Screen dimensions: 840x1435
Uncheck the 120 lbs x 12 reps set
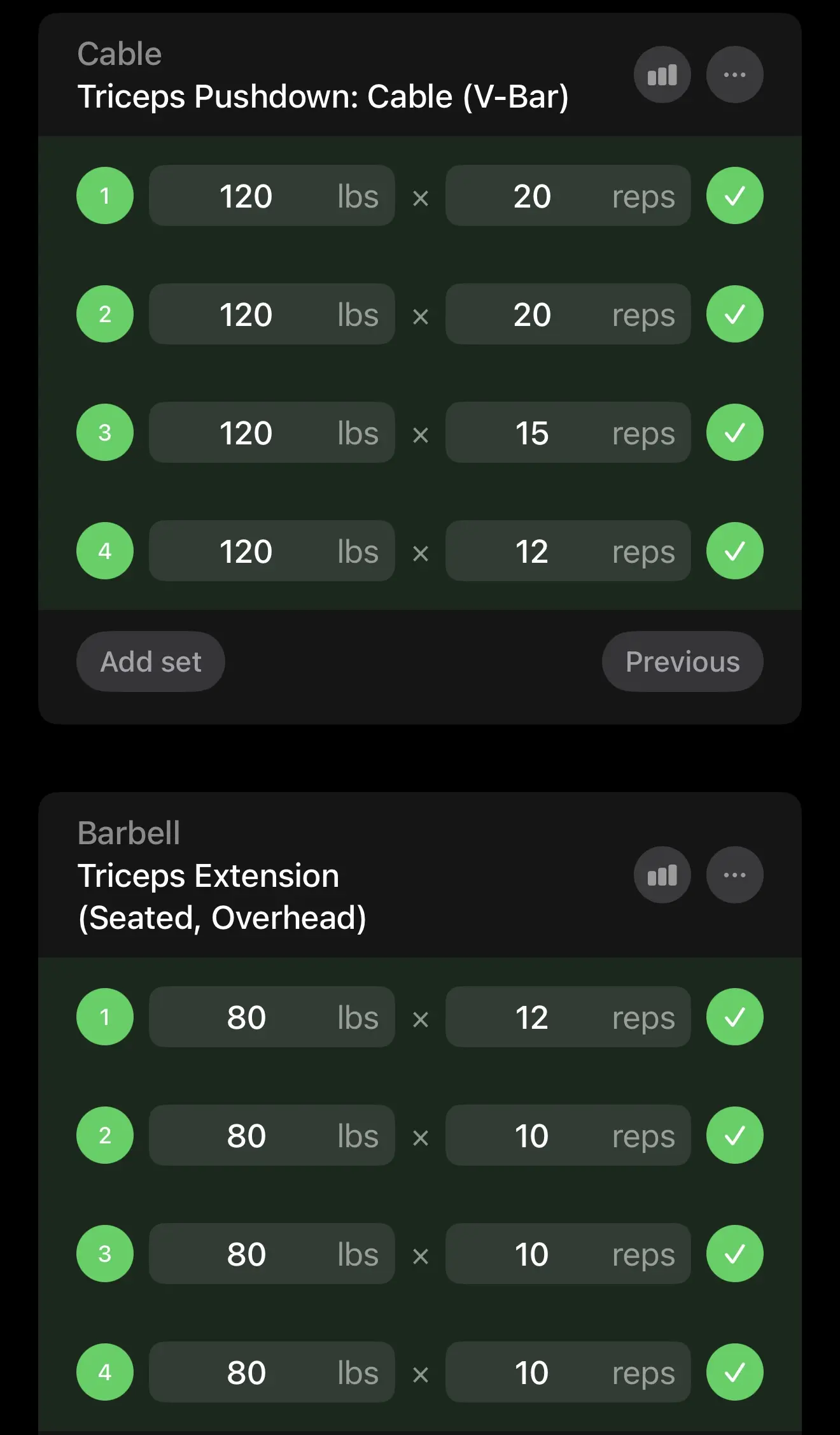click(x=734, y=551)
